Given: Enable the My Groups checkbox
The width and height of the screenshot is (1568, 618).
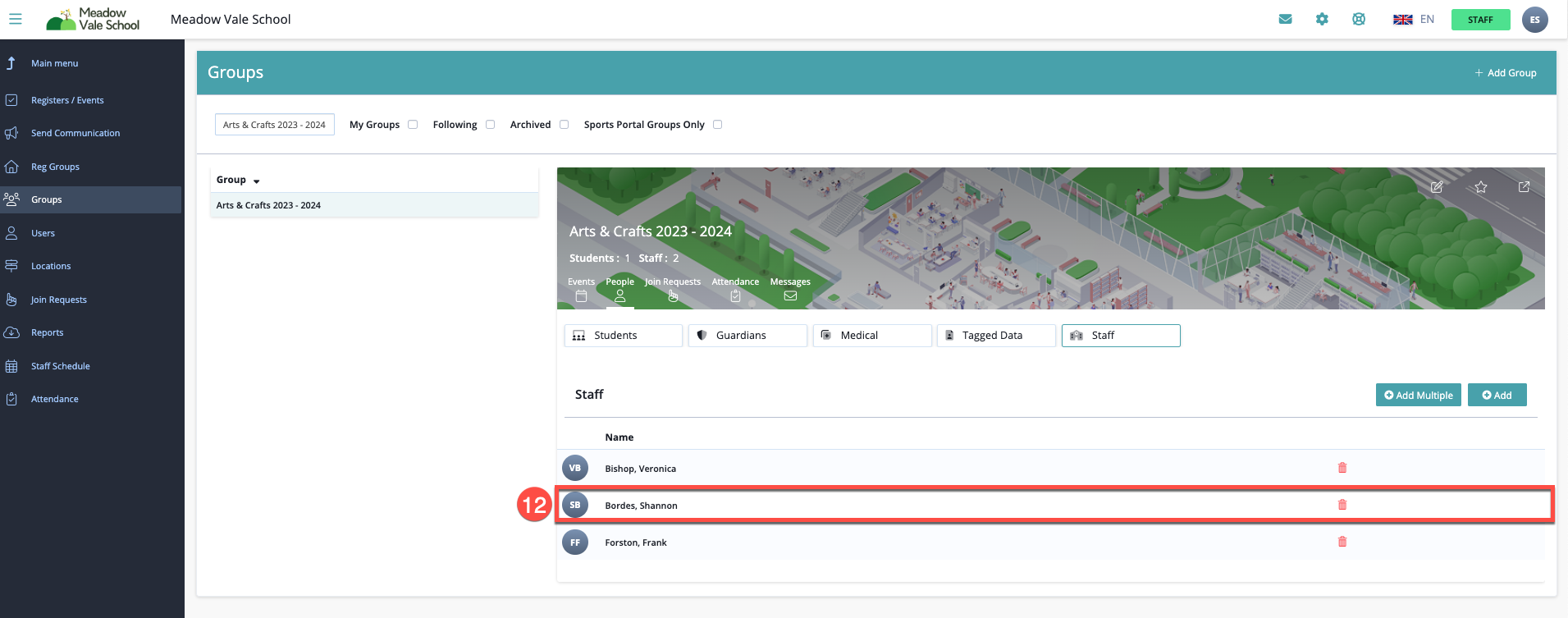Looking at the screenshot, I should point(413,125).
